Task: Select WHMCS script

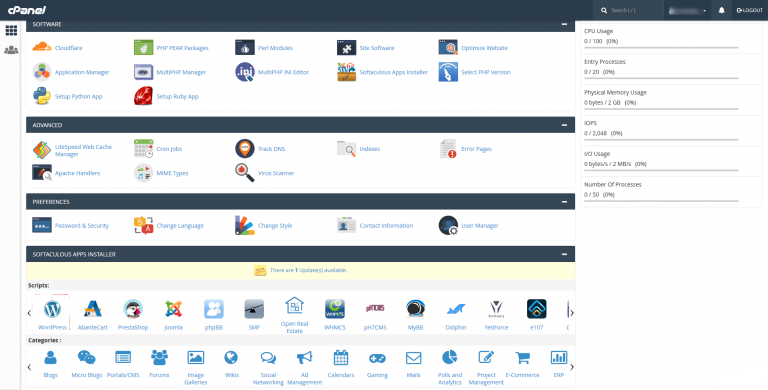Action: pos(335,314)
